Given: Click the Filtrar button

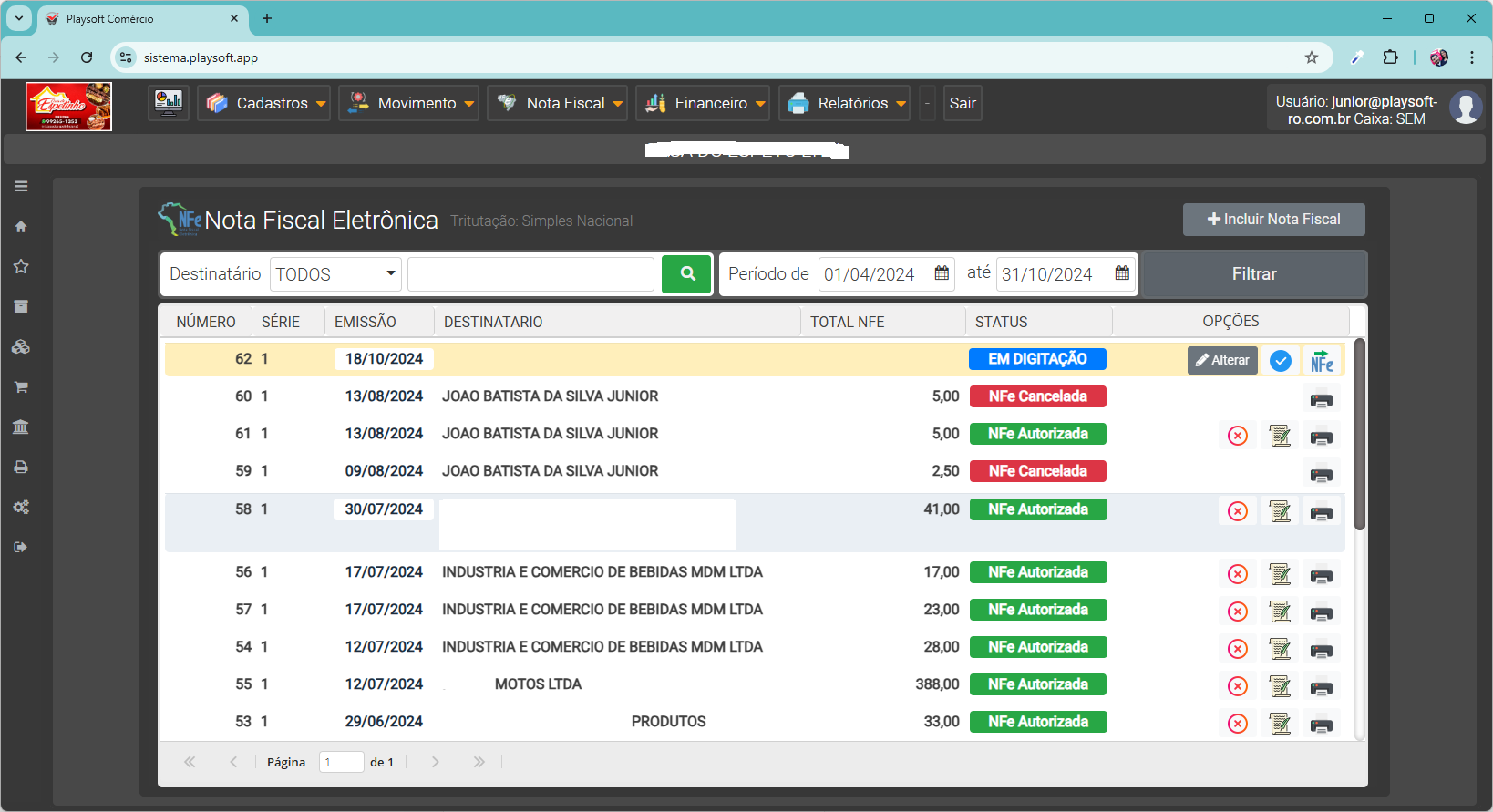Looking at the screenshot, I should [x=1254, y=274].
